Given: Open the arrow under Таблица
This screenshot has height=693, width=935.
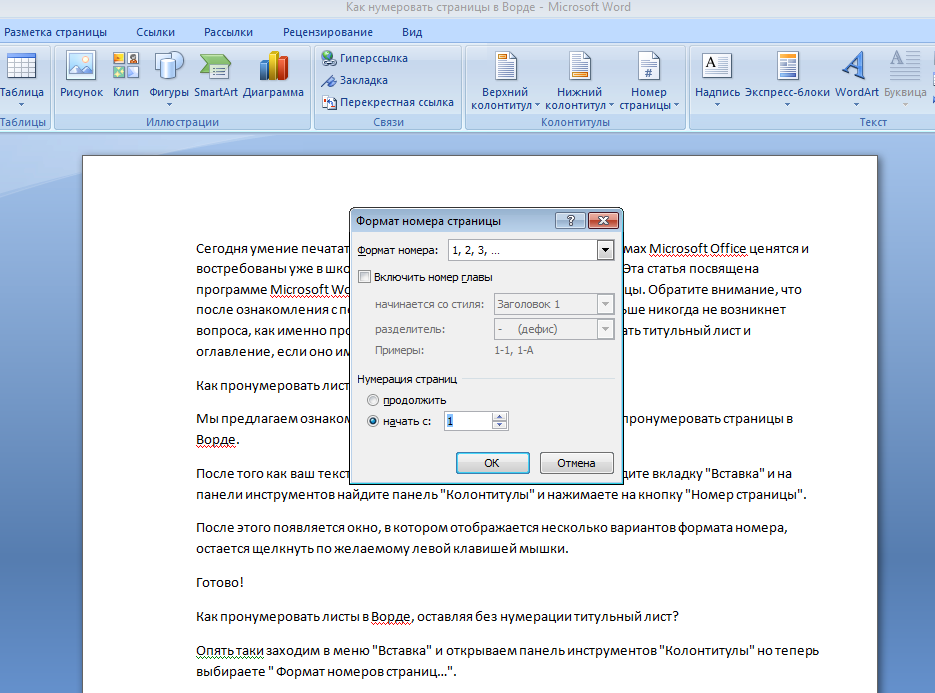Looking at the screenshot, I should [21, 105].
